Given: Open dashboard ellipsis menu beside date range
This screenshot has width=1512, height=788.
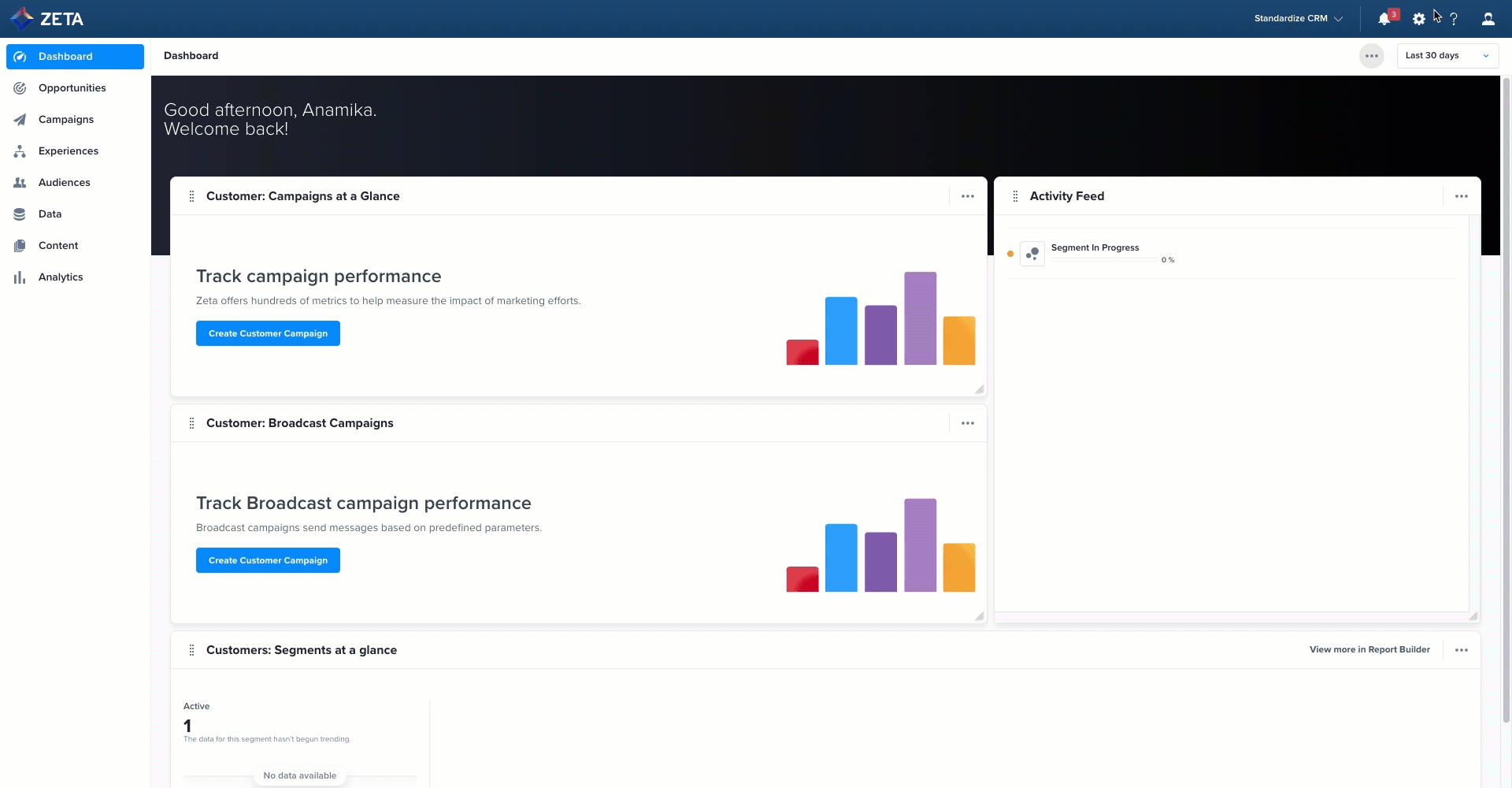Looking at the screenshot, I should 1371,56.
